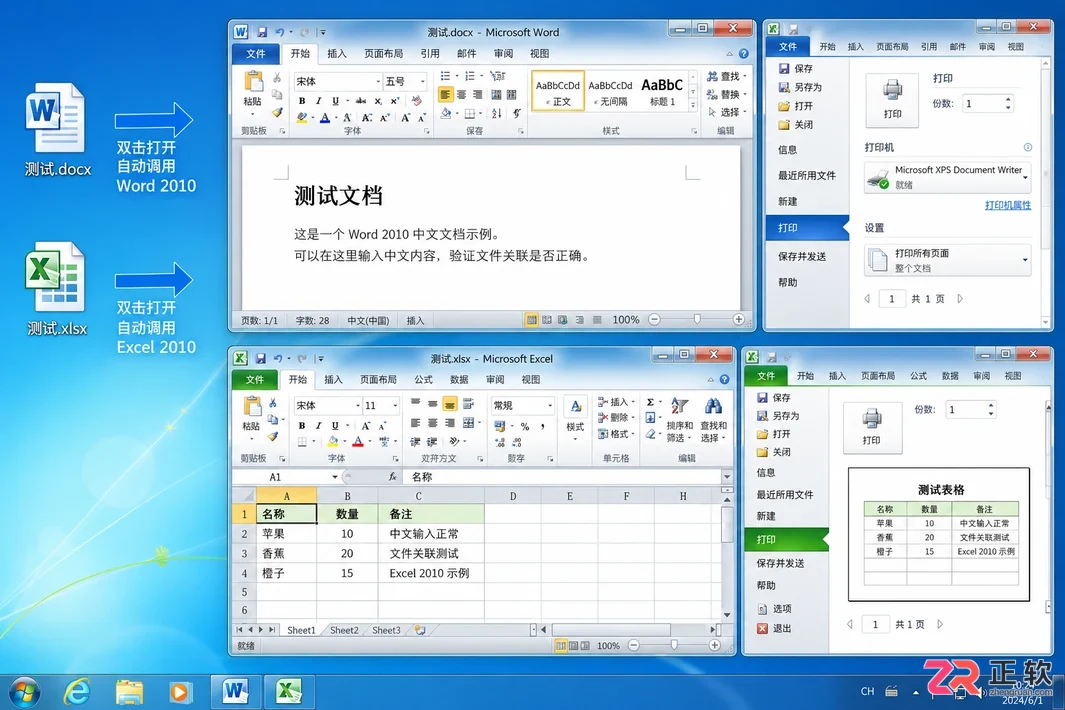This screenshot has width=1065, height=710.
Task: Click 选项 in Excel backstage menu
Action: click(775, 609)
